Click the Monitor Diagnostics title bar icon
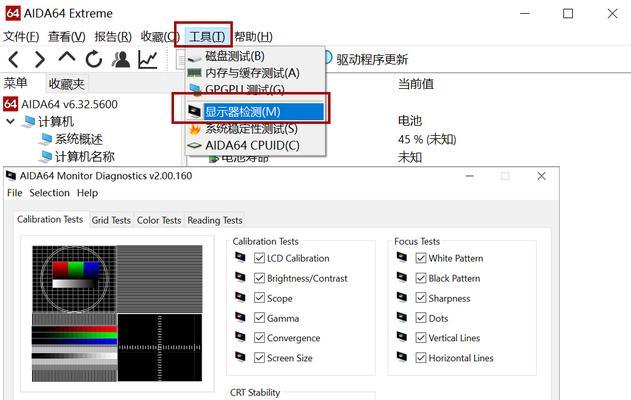The height and width of the screenshot is (400, 631). (11, 176)
